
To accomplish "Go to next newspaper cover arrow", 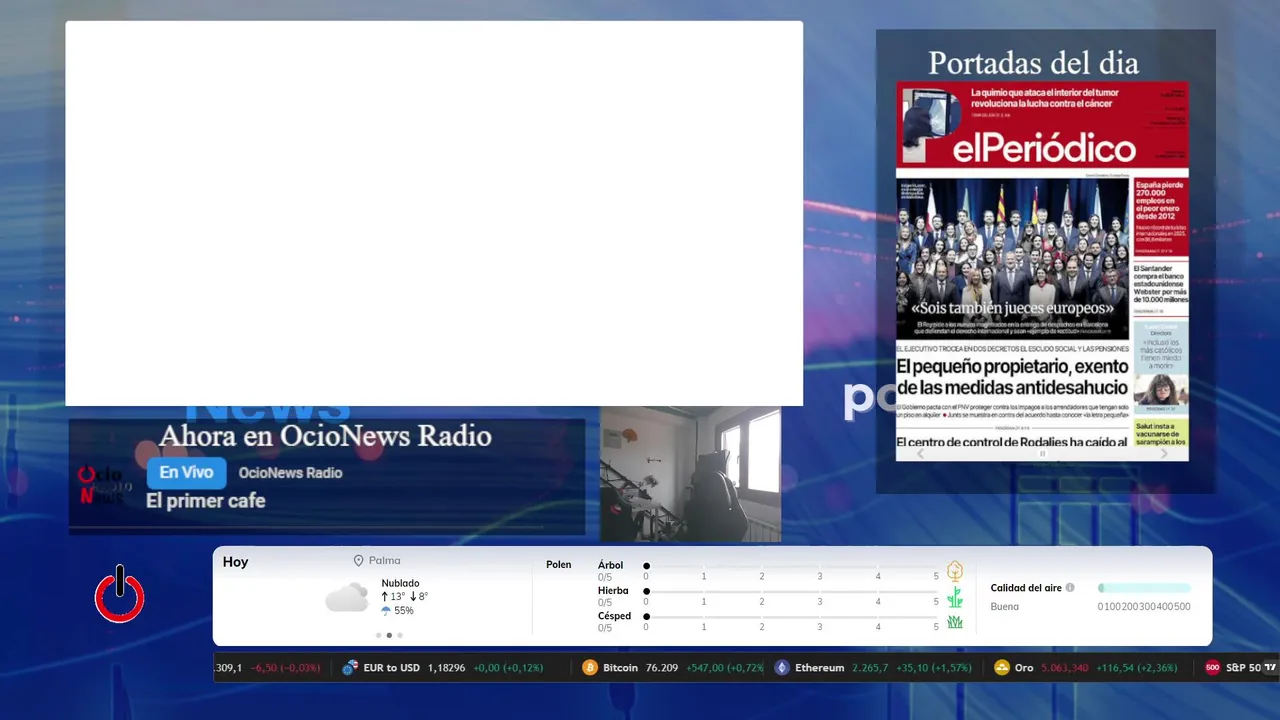I will point(1164,454).
